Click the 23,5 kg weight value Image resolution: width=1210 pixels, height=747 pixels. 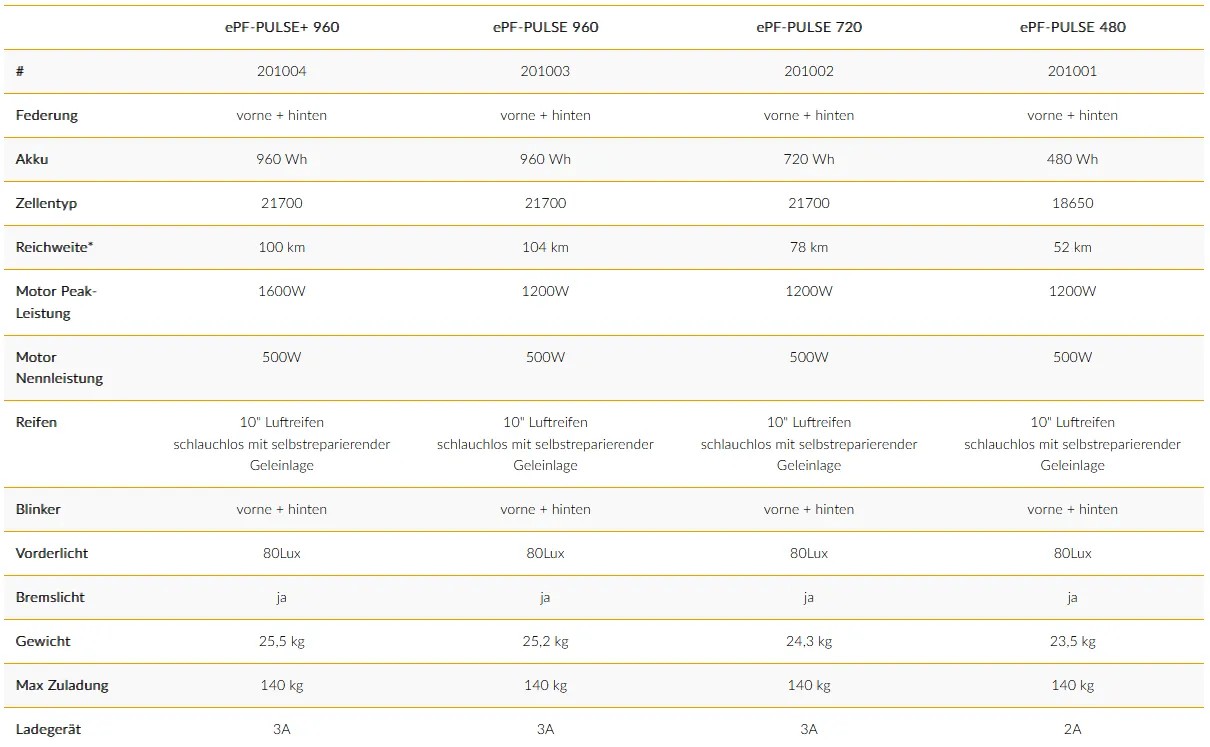pyautogui.click(x=1072, y=641)
